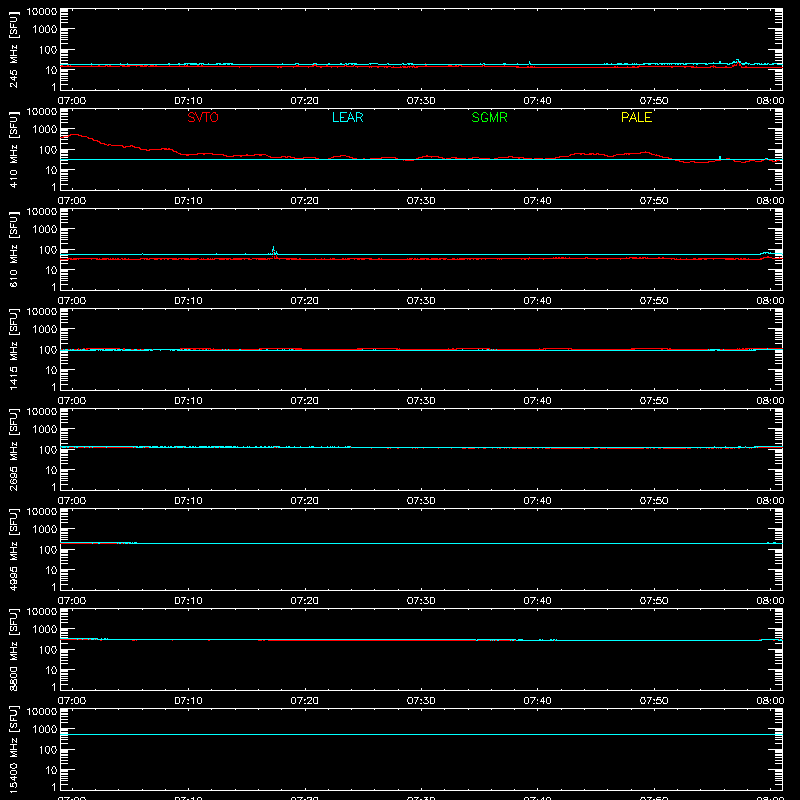Viewport: 800px width, 800px height.
Task: Click the red SVTO legend label
Action: pyautogui.click(x=203, y=117)
